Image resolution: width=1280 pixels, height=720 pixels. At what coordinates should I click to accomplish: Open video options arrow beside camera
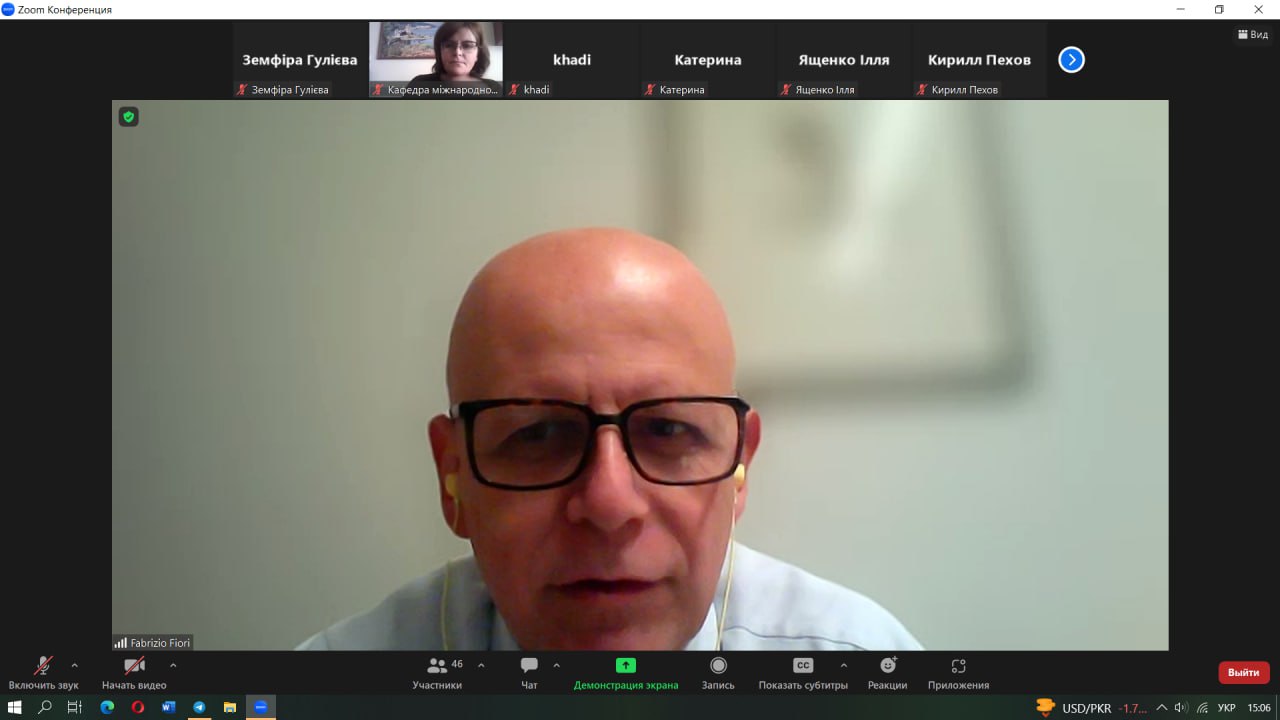tap(173, 665)
